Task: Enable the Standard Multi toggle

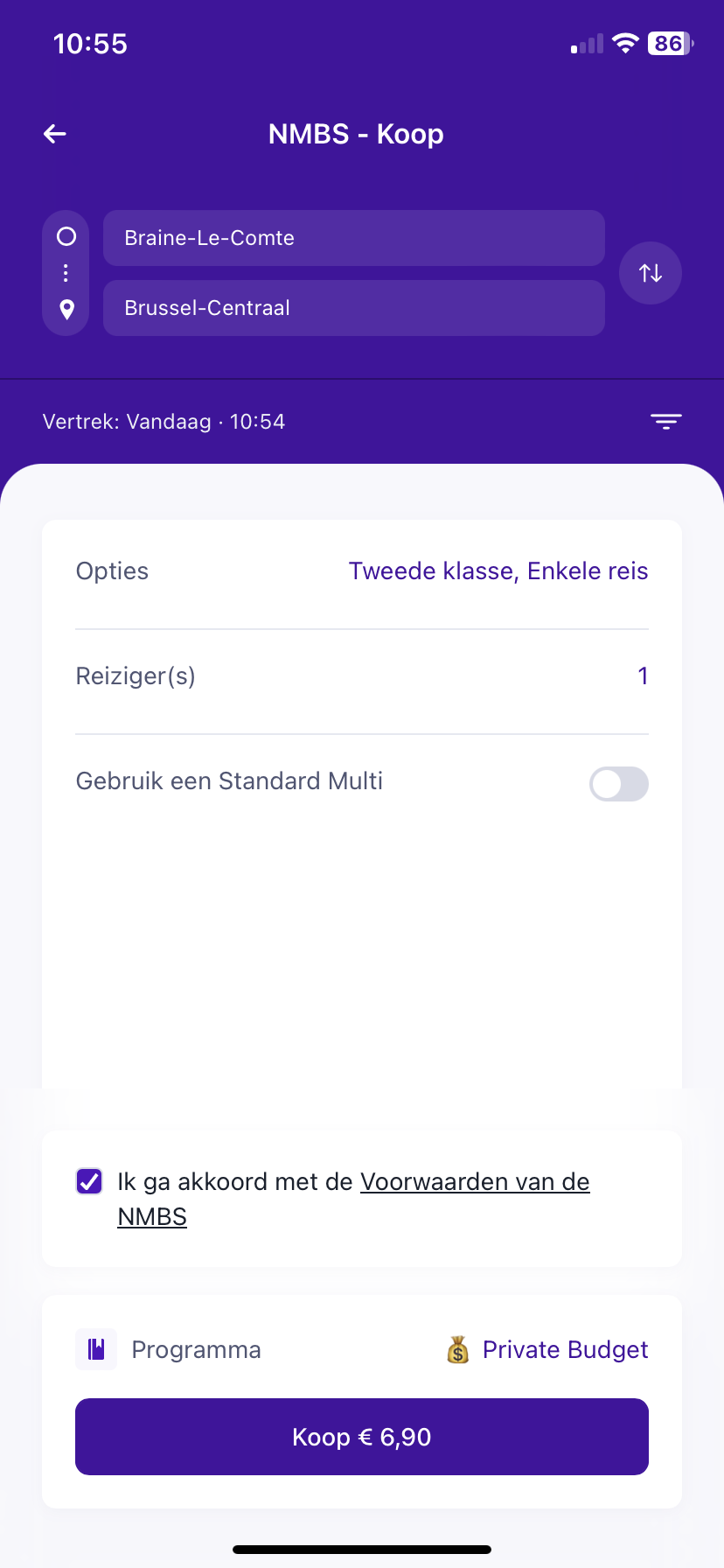Action: tap(618, 784)
